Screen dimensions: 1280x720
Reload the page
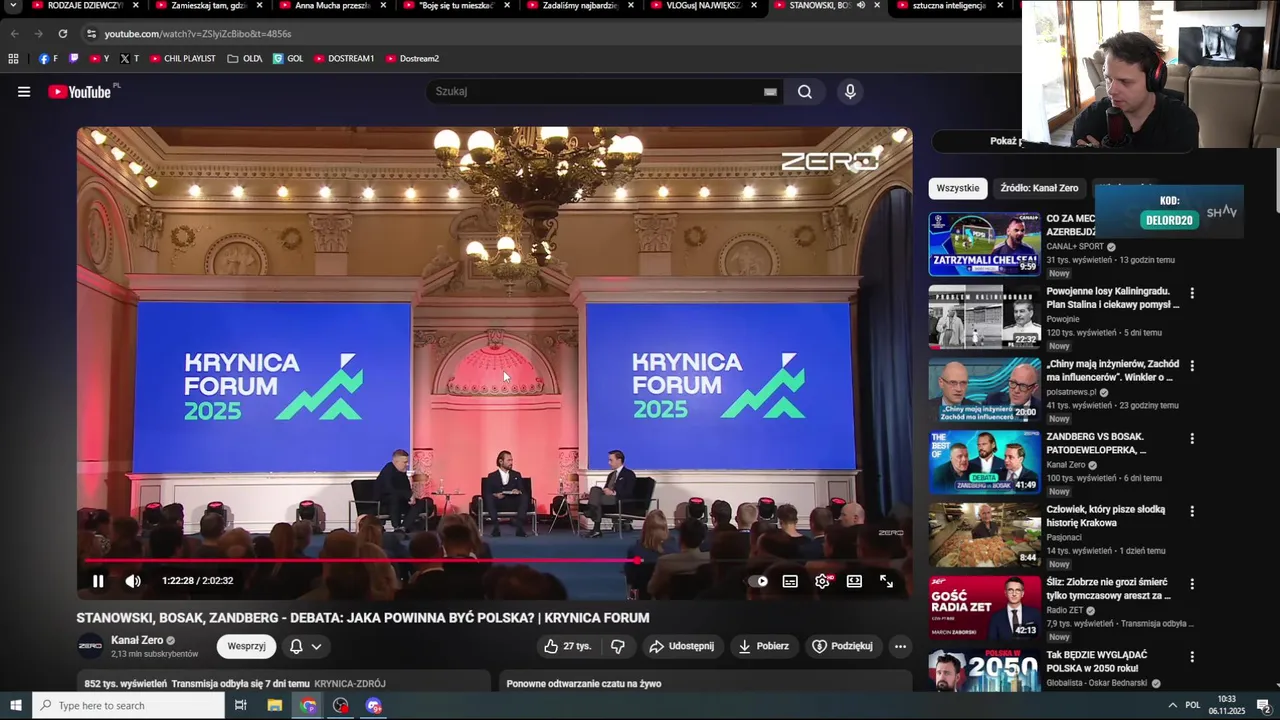point(63,34)
